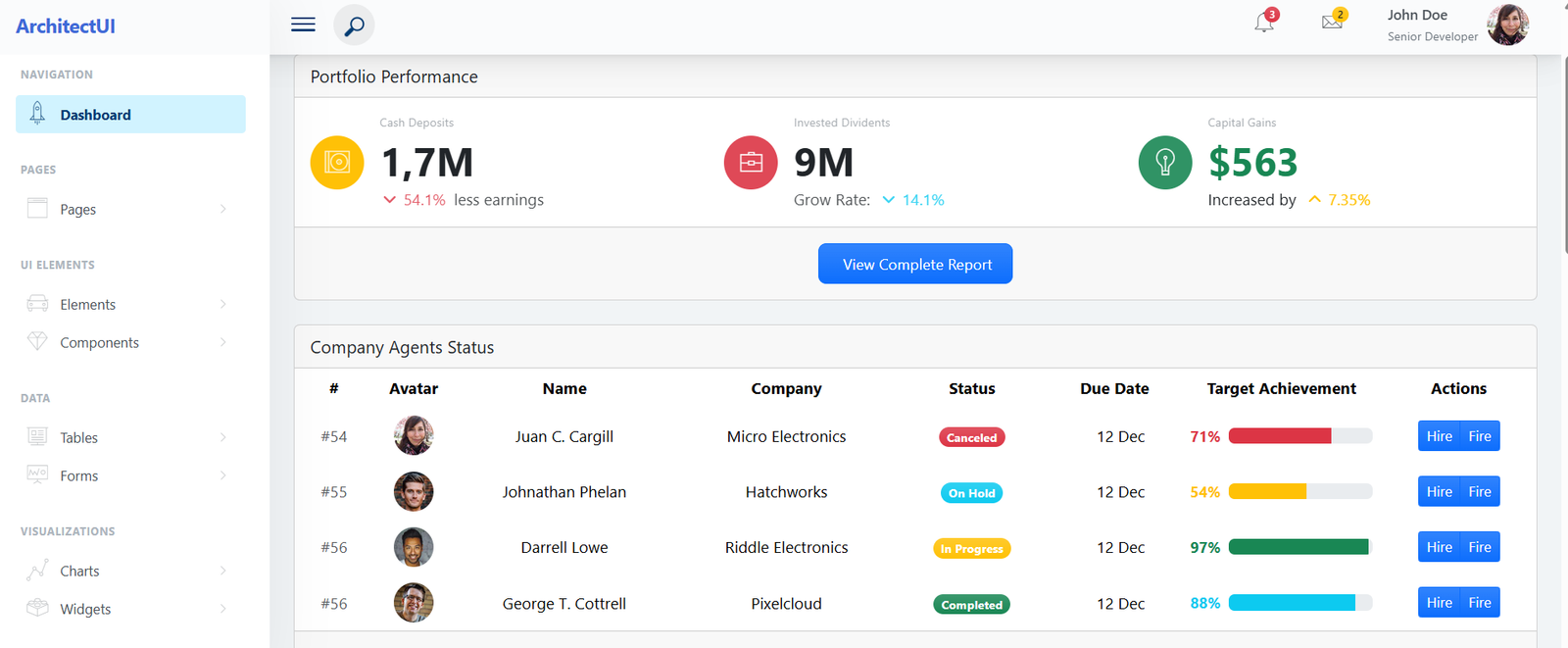Viewport: 1568px width, 648px height.
Task: Open the Tables menu item
Action: click(130, 437)
